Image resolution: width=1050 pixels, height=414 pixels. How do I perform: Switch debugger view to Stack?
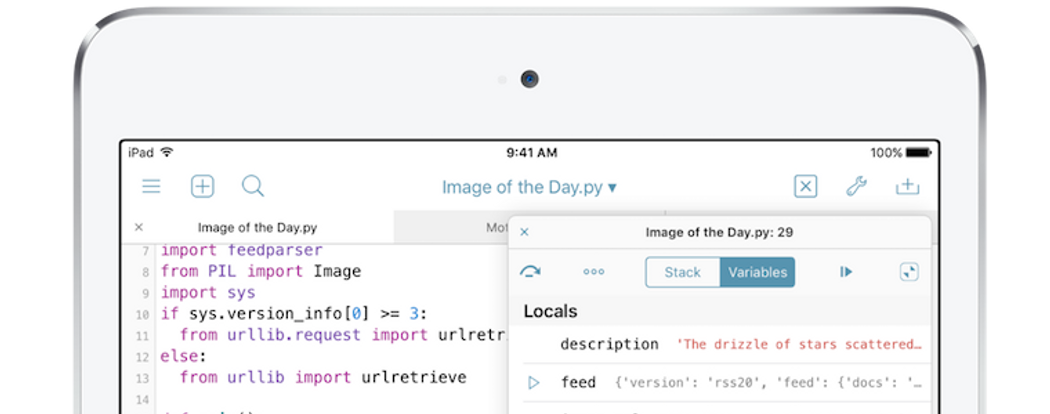point(683,272)
